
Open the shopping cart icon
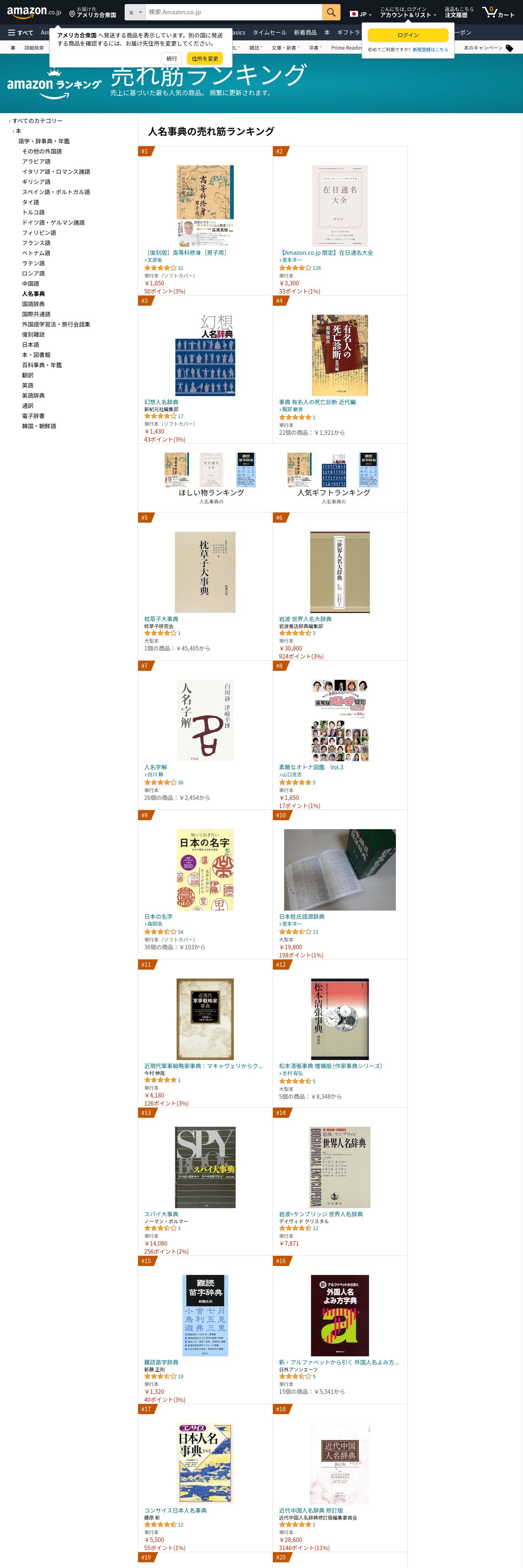tap(497, 12)
